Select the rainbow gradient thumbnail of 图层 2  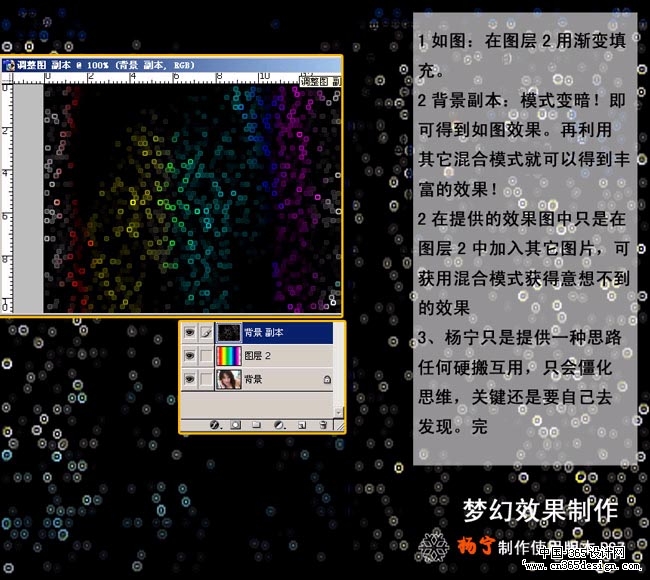[229, 356]
